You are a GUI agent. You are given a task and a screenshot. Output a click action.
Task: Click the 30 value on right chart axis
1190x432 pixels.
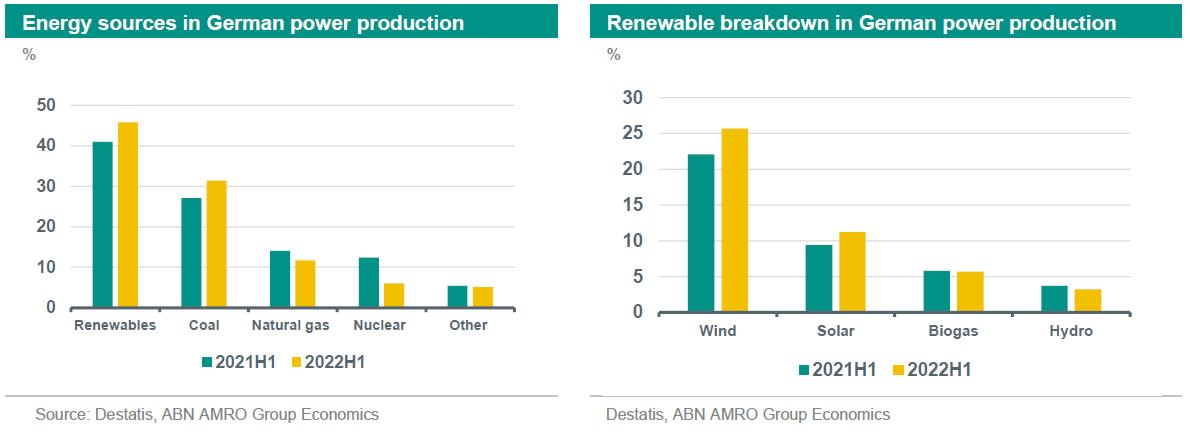(632, 98)
